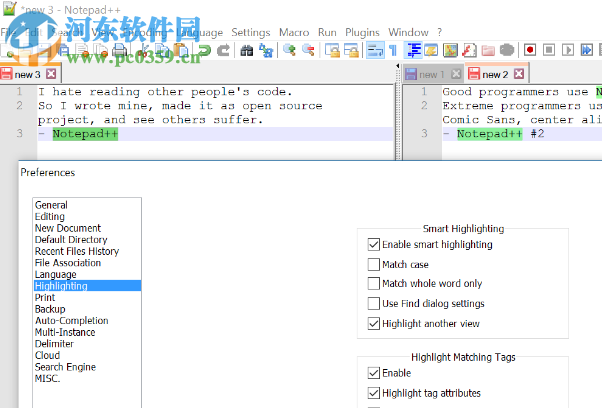Screen dimensions: 602x408
Task: Toggle the indent guide toolbar icon
Action: [413, 50]
